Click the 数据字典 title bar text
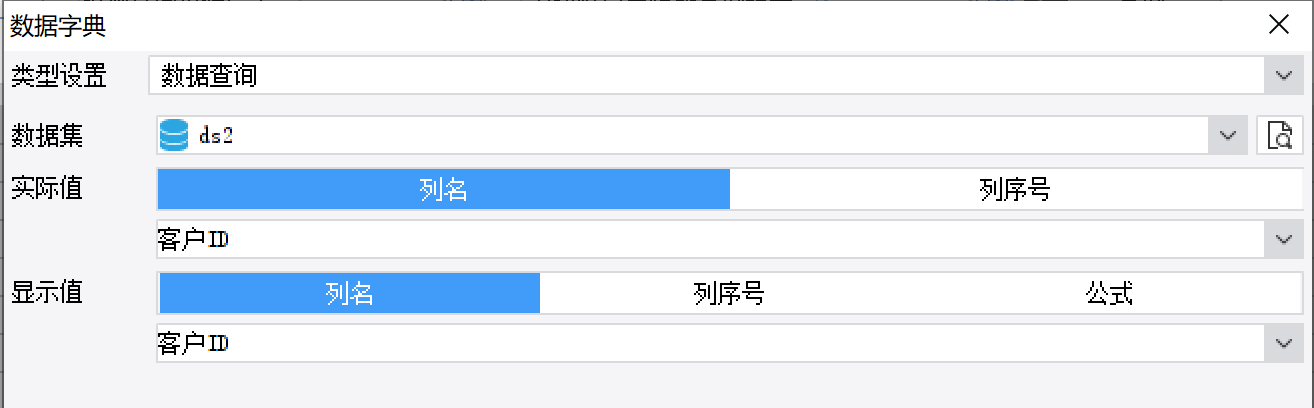Screen dimensions: 1314x408 [x=58, y=26]
